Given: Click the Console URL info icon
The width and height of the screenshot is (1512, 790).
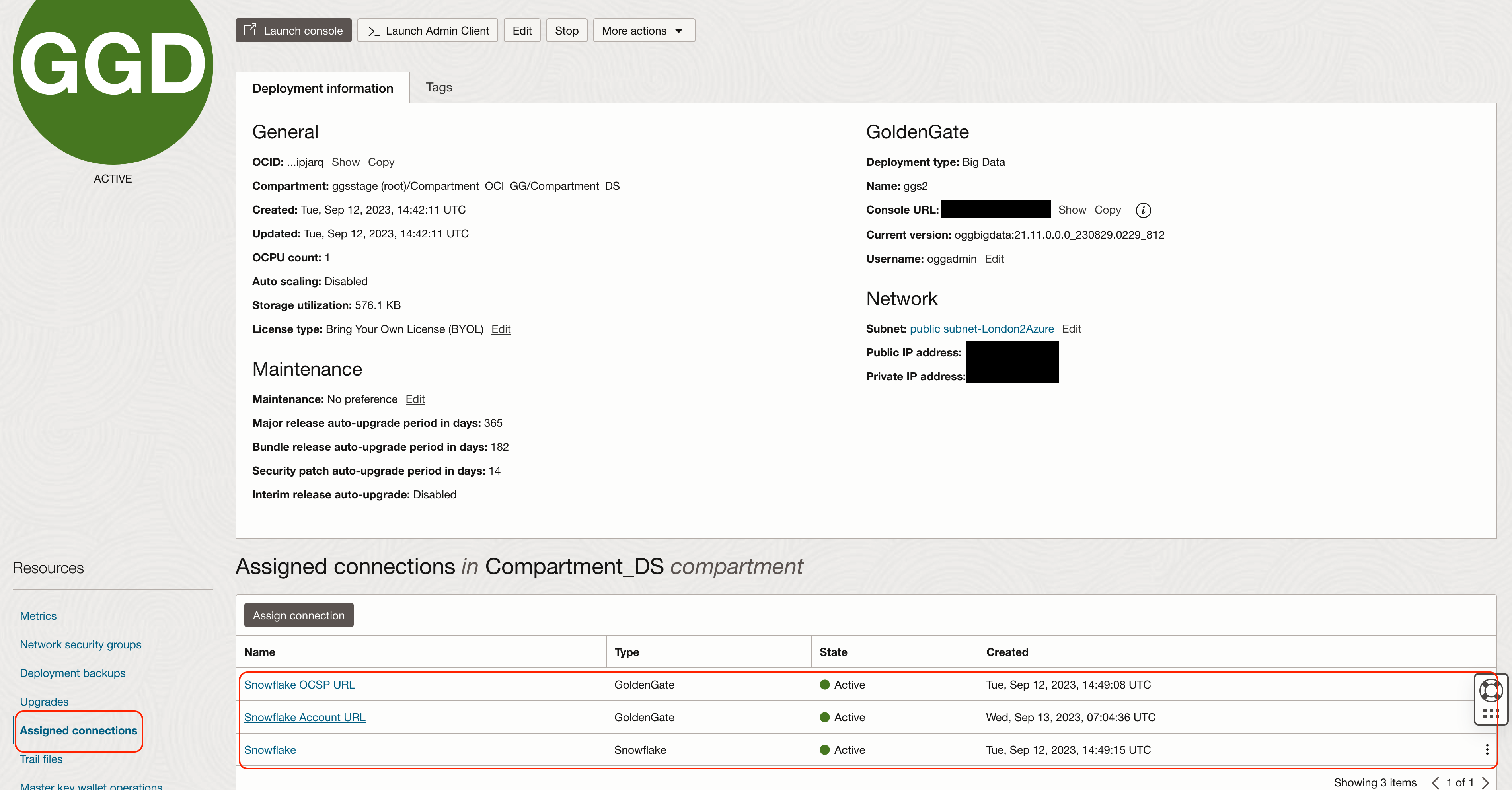Looking at the screenshot, I should pos(1143,210).
